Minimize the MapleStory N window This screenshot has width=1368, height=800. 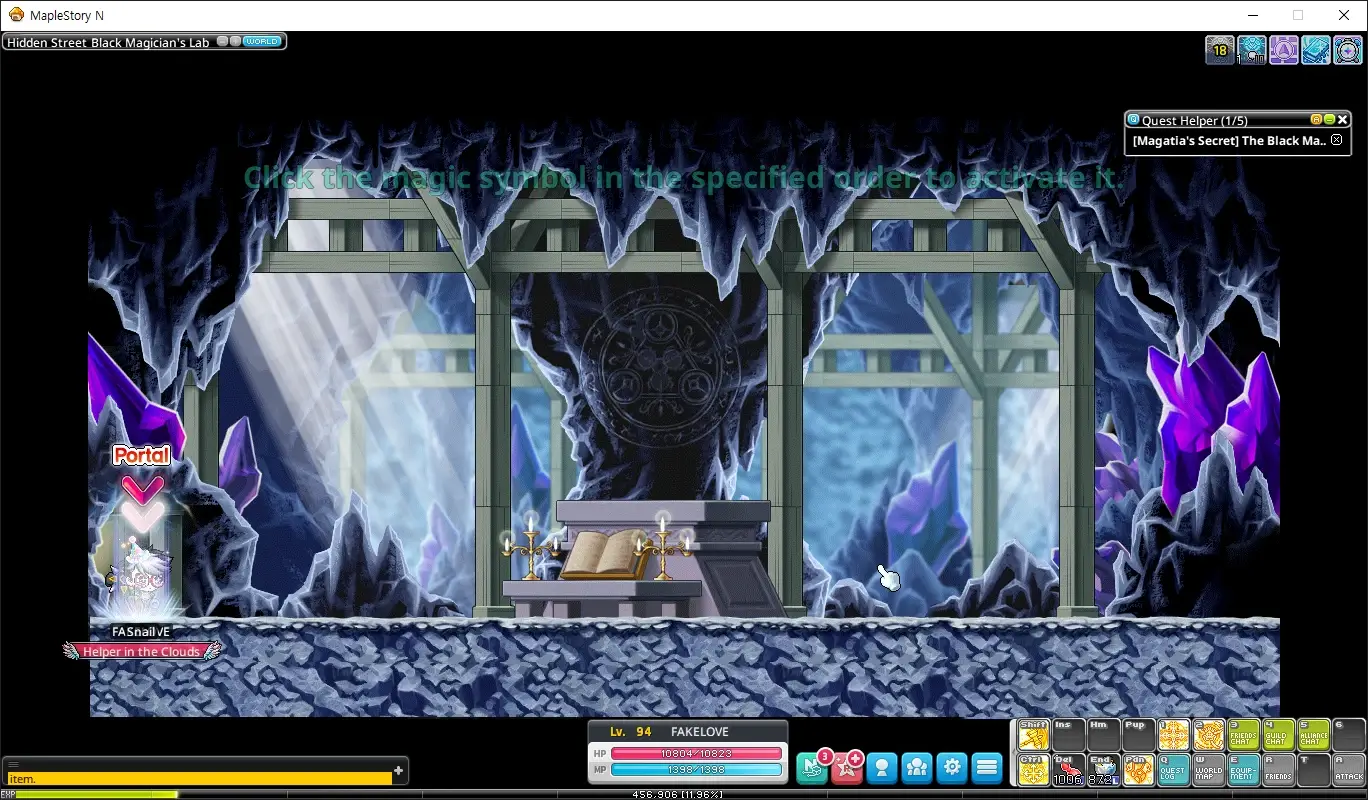[1253, 15]
